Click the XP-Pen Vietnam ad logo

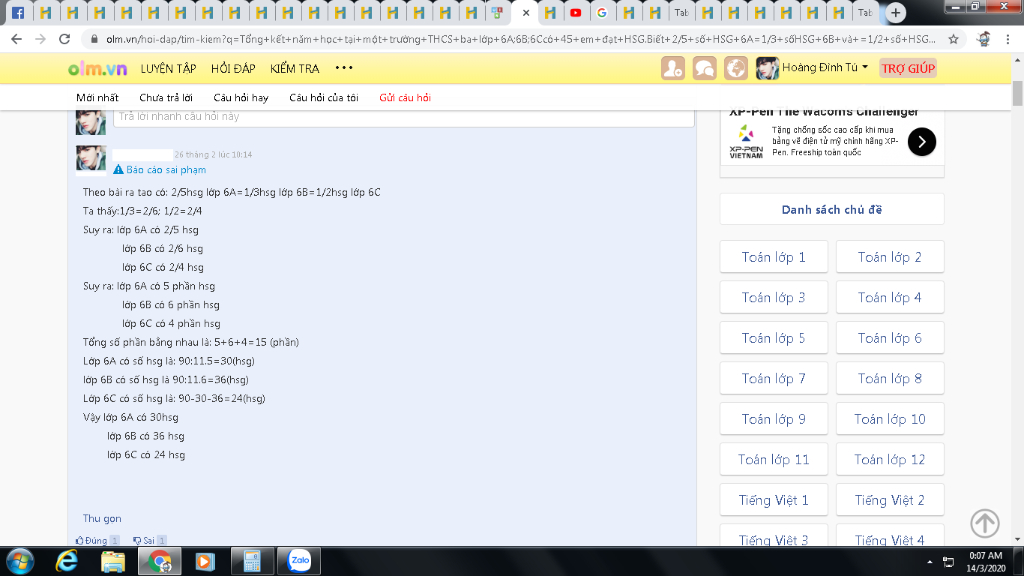746,142
